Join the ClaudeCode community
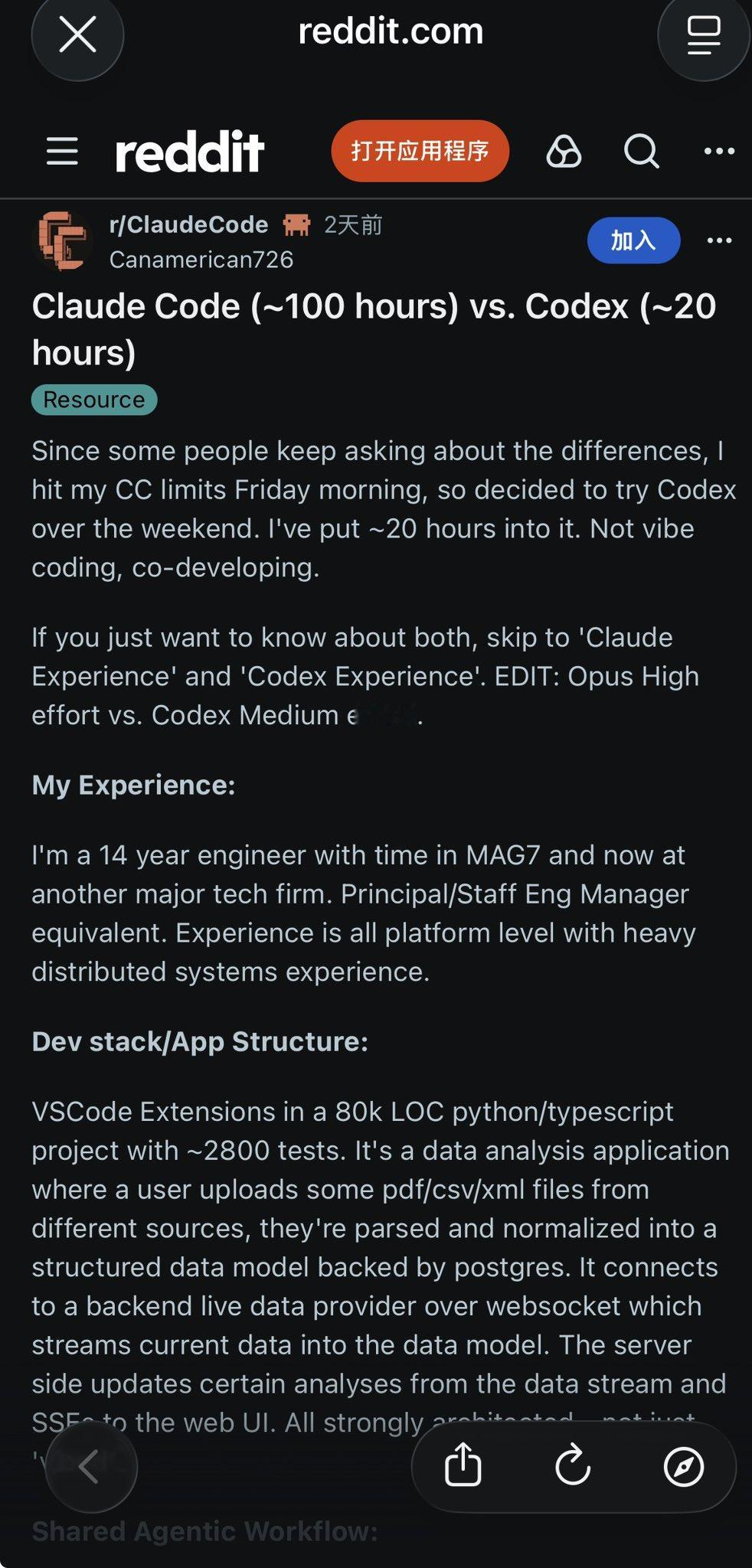The image size is (752, 1568). coord(633,240)
